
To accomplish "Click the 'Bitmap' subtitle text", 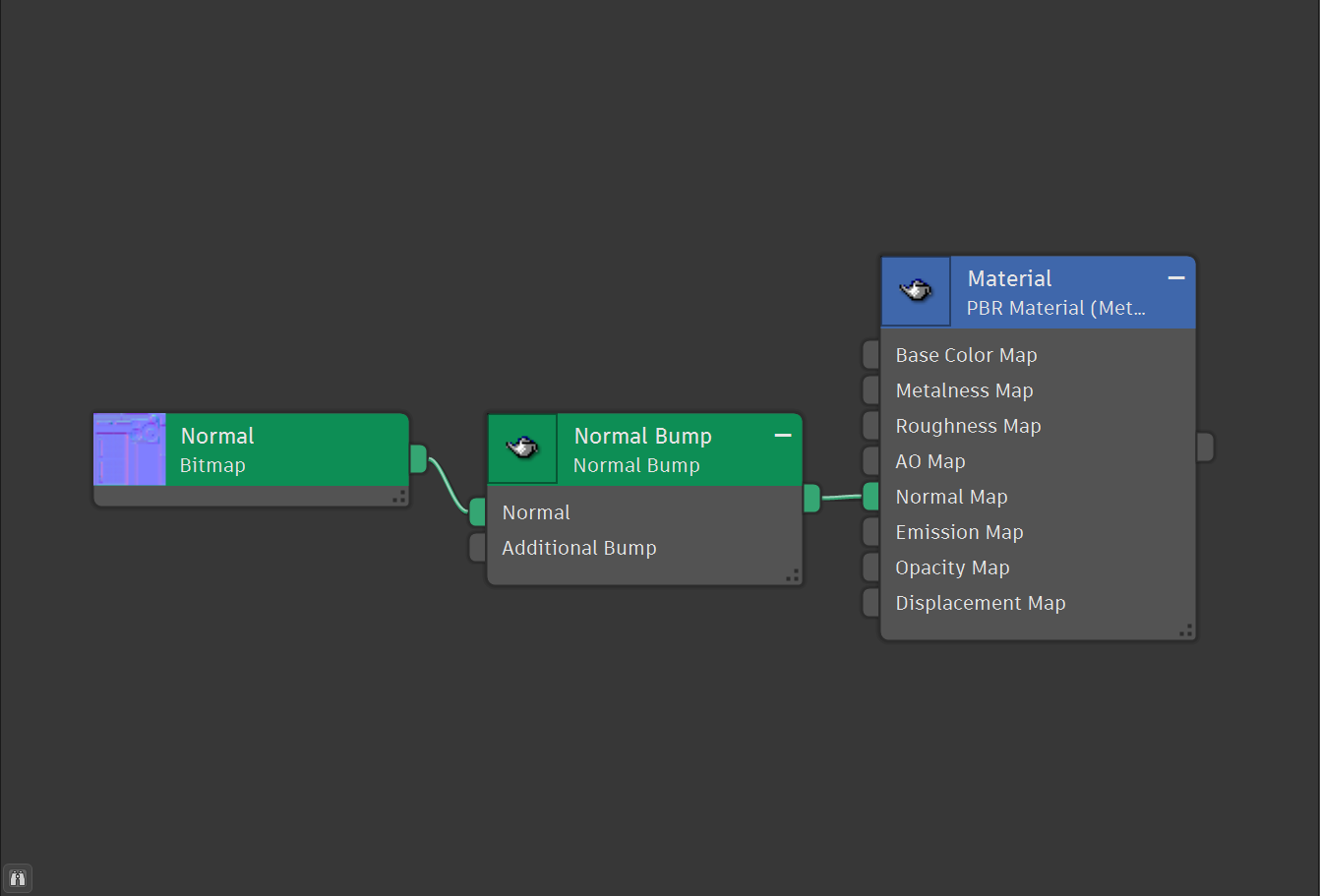I will coord(212,465).
